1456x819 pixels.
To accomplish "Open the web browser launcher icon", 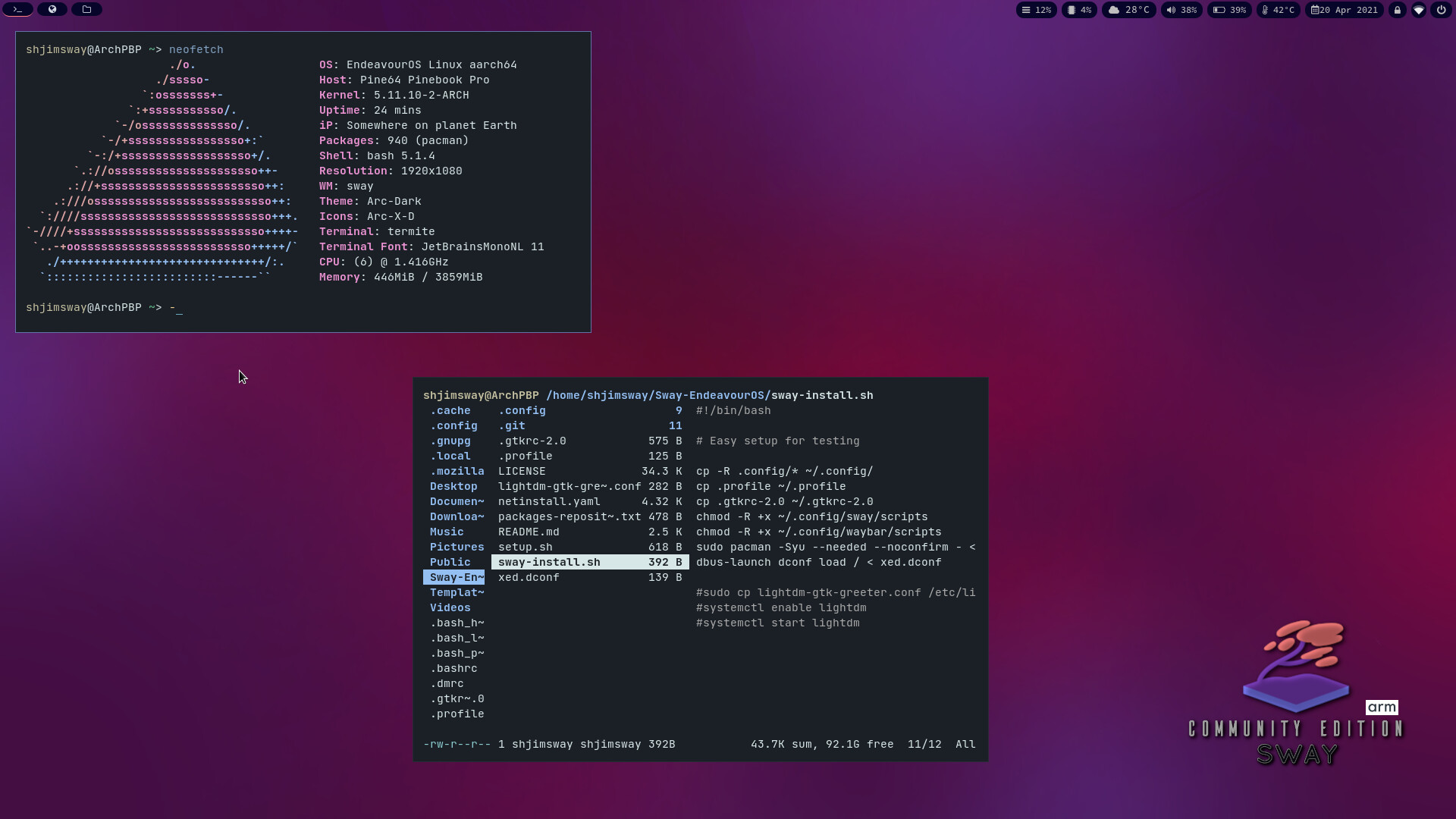I will (52, 9).
